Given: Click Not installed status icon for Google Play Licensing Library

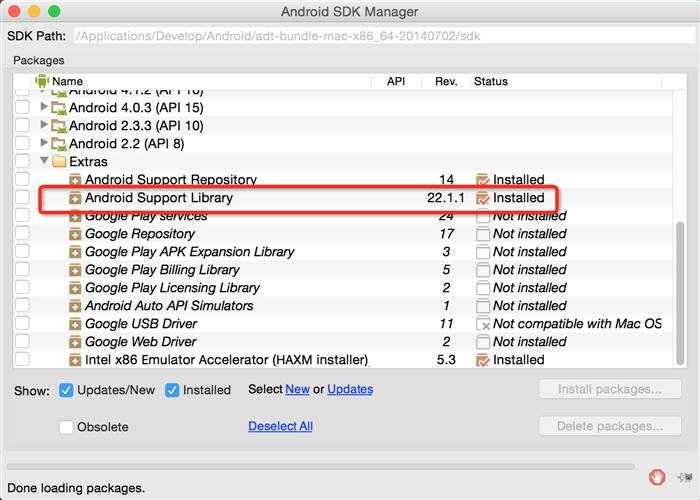Looking at the screenshot, I should coord(483,288).
